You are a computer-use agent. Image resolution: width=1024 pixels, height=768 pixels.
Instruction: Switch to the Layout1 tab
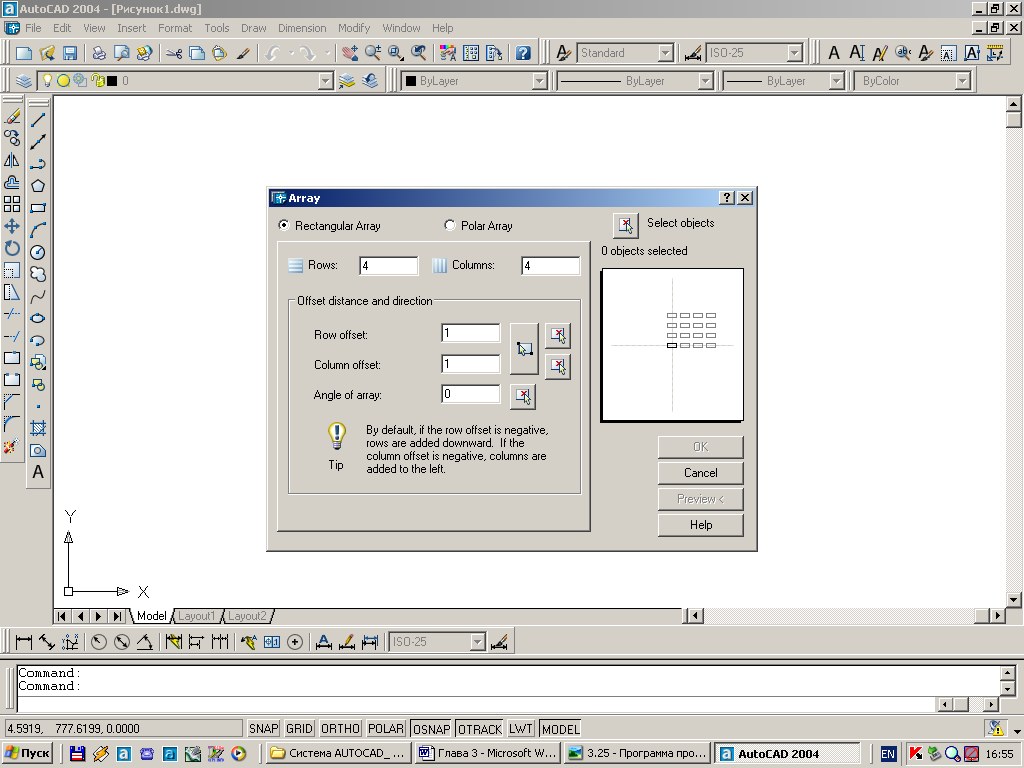click(x=196, y=616)
